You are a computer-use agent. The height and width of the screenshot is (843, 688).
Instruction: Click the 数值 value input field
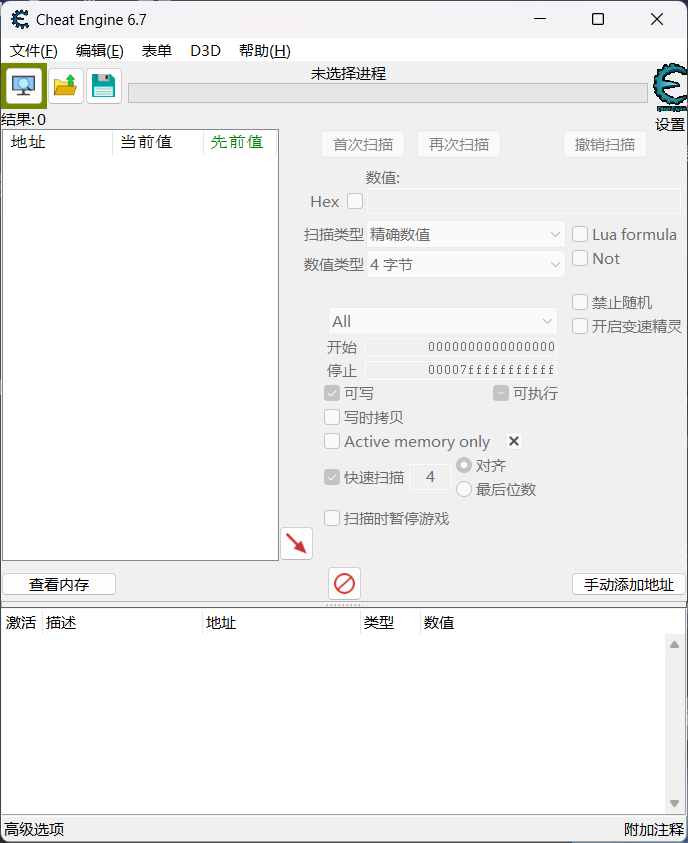pos(524,201)
